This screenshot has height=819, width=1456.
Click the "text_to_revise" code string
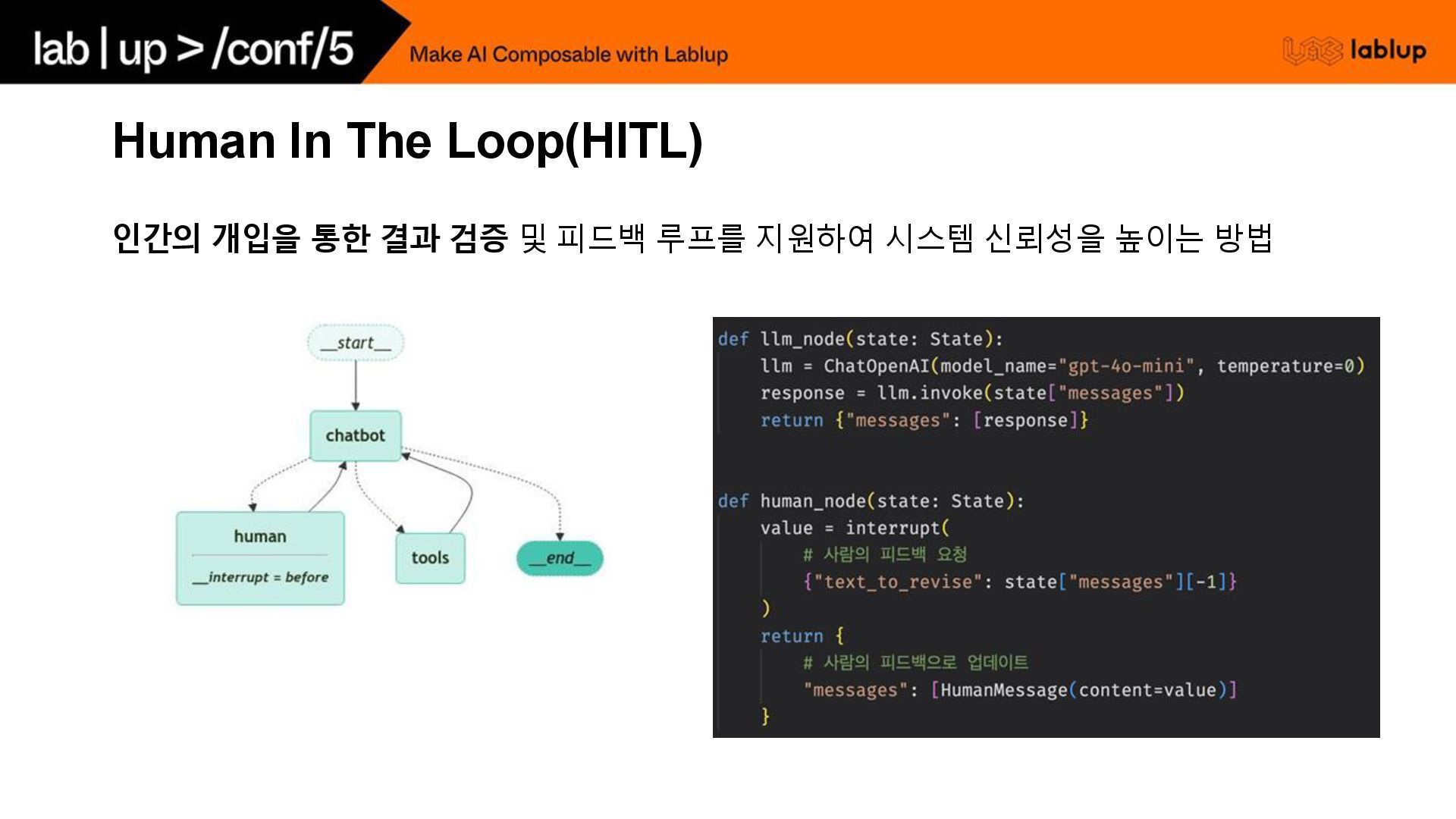(898, 582)
